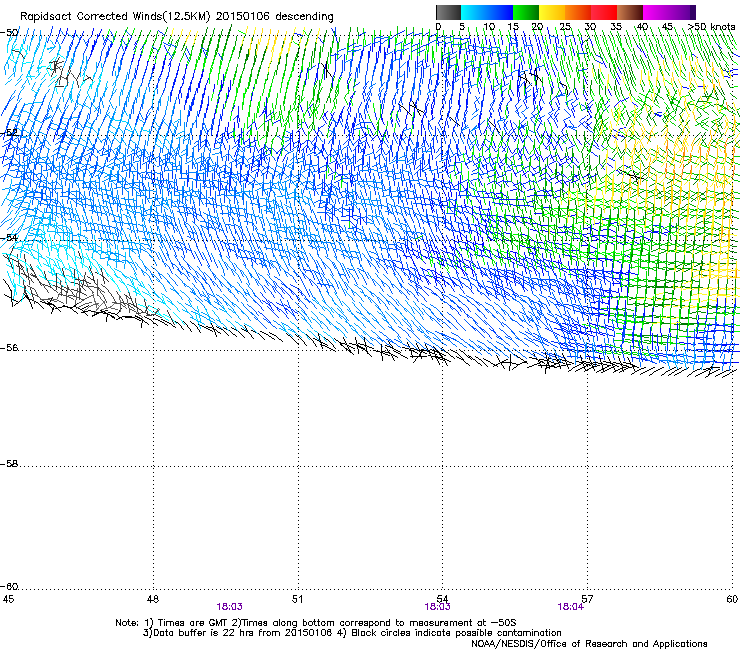This screenshot has height=650, width=740.
Task: Click the brown 35-40 knots legend swatch
Action: coord(630,12)
